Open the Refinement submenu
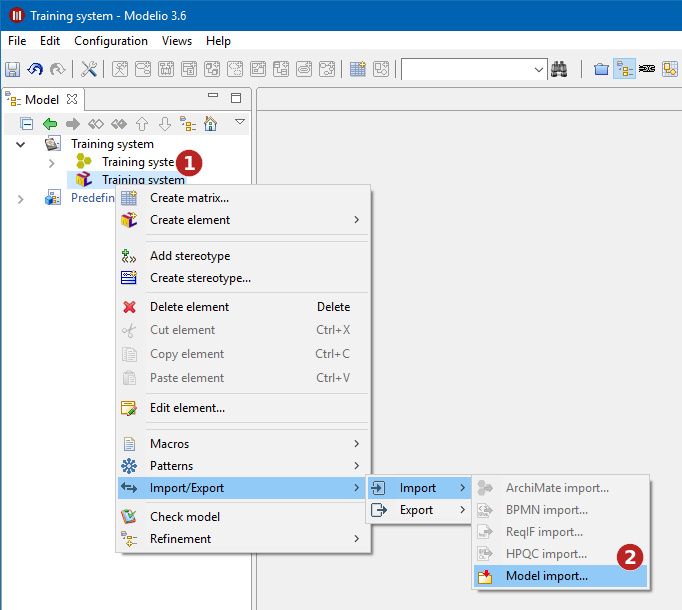This screenshot has width=682, height=610. pos(244,539)
